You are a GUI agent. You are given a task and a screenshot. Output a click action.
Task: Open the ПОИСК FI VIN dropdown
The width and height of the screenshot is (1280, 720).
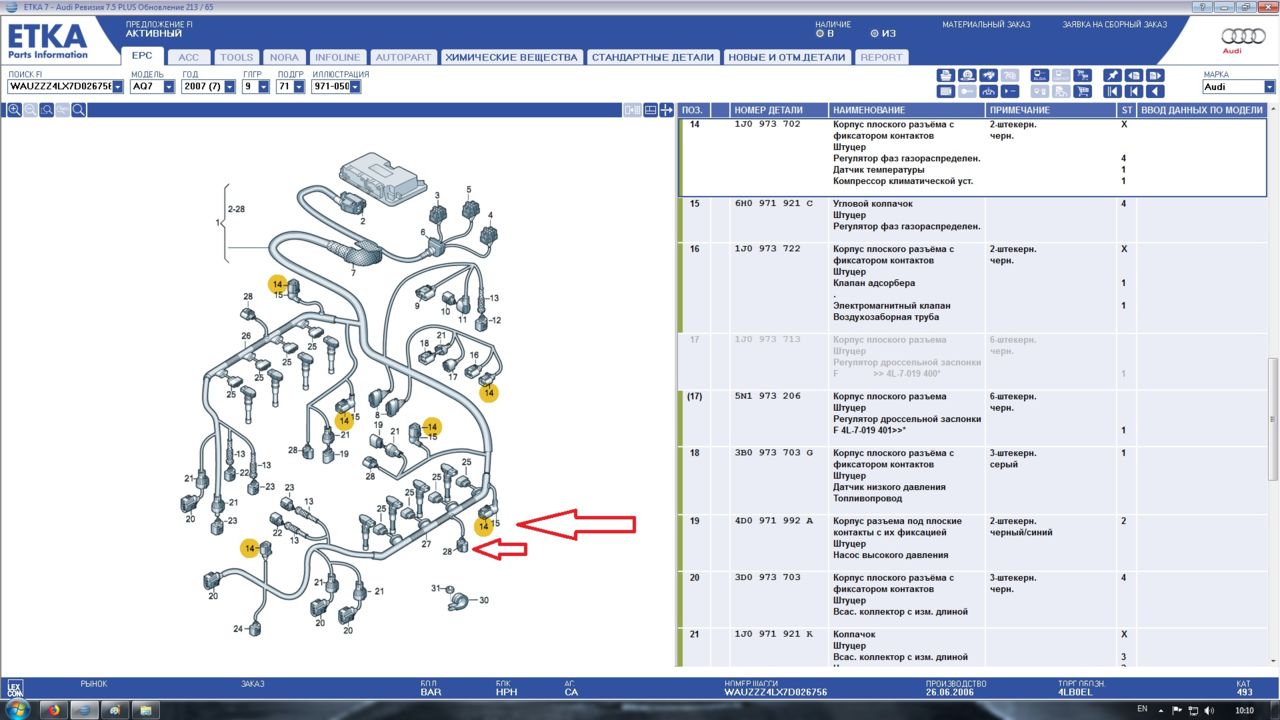click(118, 87)
